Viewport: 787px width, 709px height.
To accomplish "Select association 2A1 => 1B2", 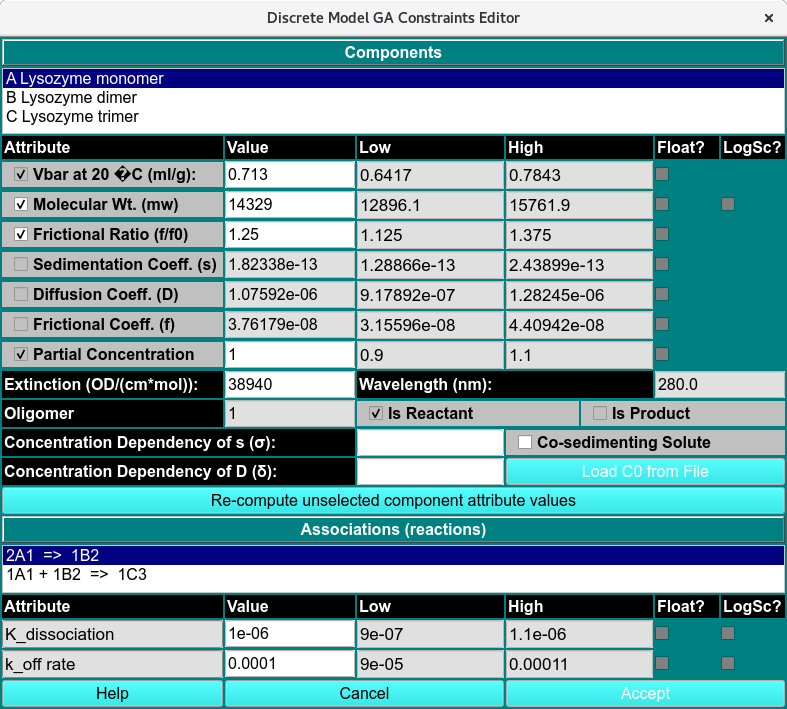I will click(394, 555).
